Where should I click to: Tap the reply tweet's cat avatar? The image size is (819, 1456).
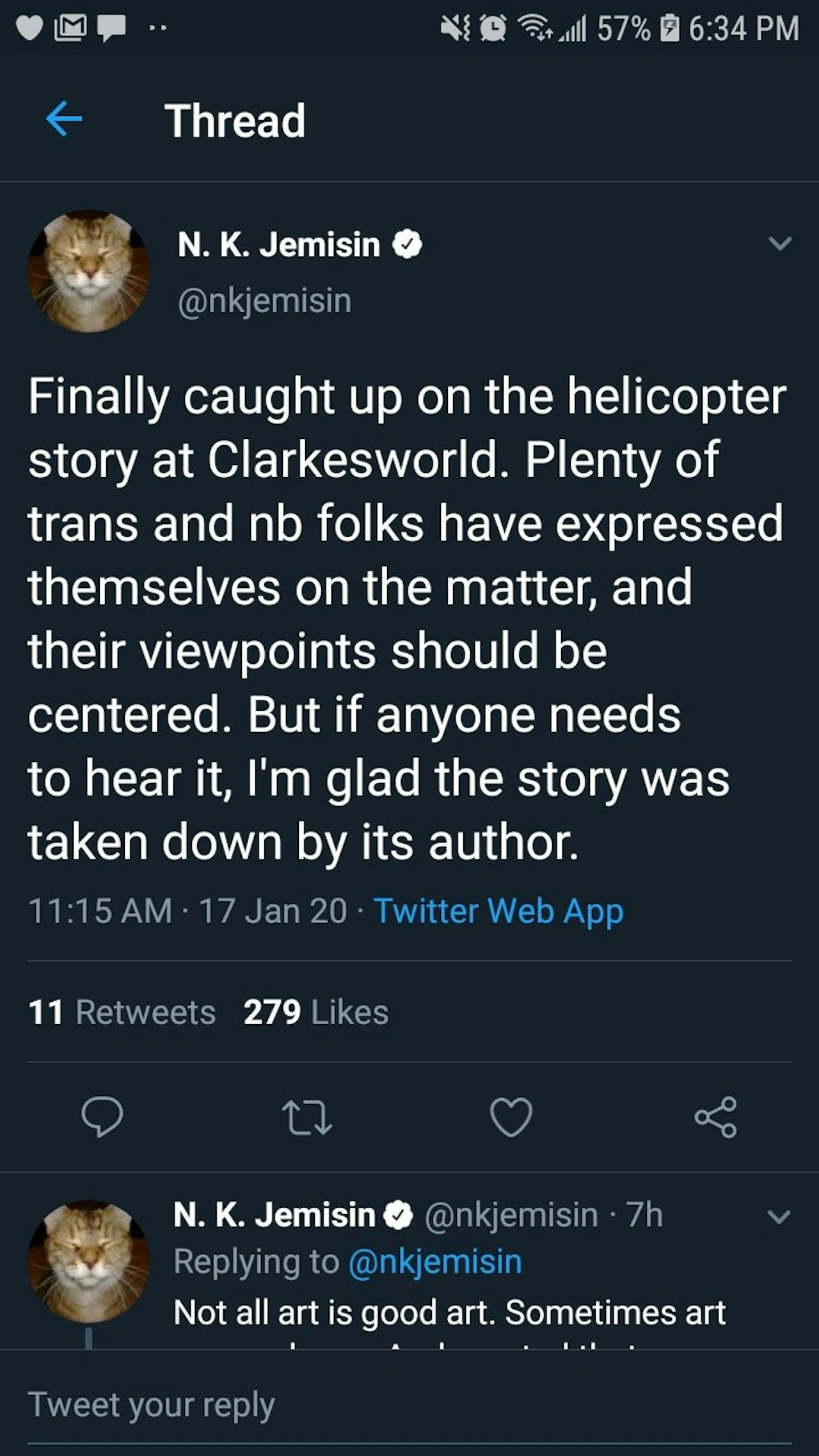pyautogui.click(x=88, y=1262)
